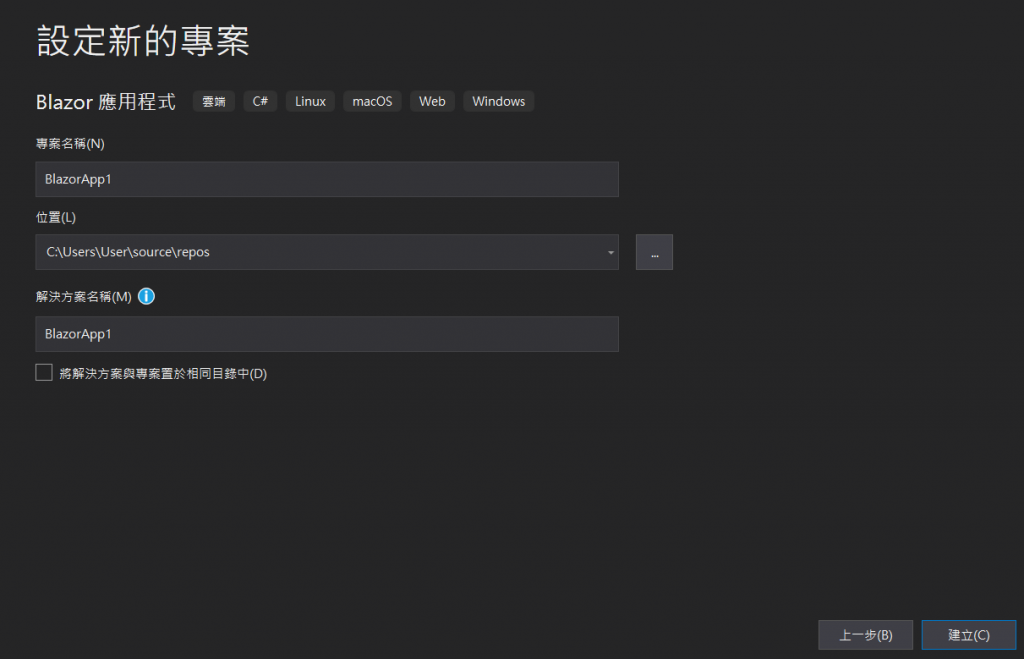
Task: Create the project with 建立(C) button
Action: point(968,635)
